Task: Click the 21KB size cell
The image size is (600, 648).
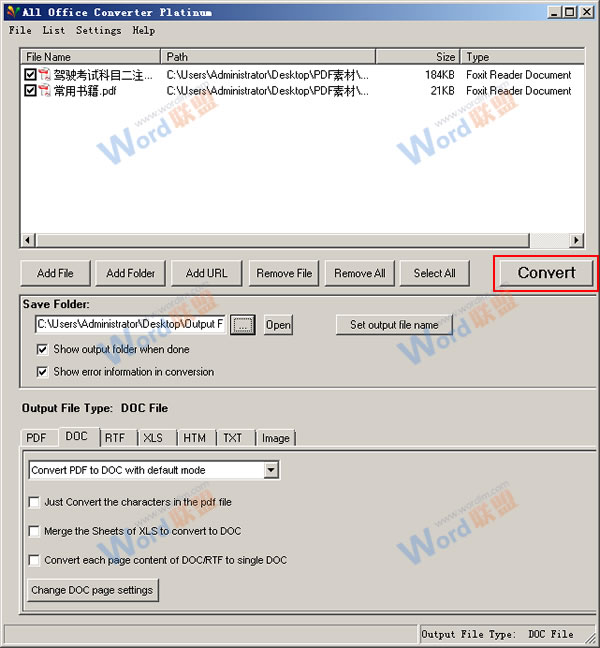Action: (442, 91)
